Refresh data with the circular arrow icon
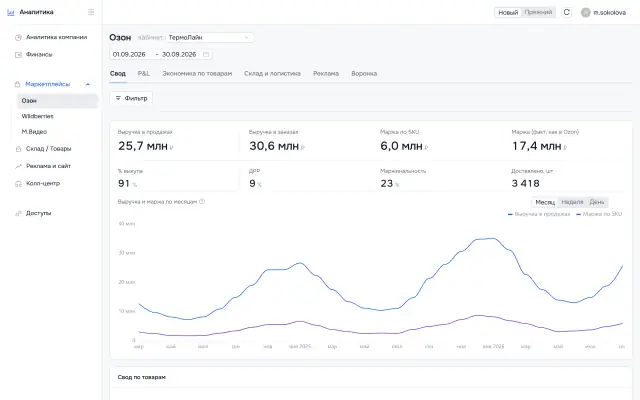The width and height of the screenshot is (640, 400). coord(567,12)
